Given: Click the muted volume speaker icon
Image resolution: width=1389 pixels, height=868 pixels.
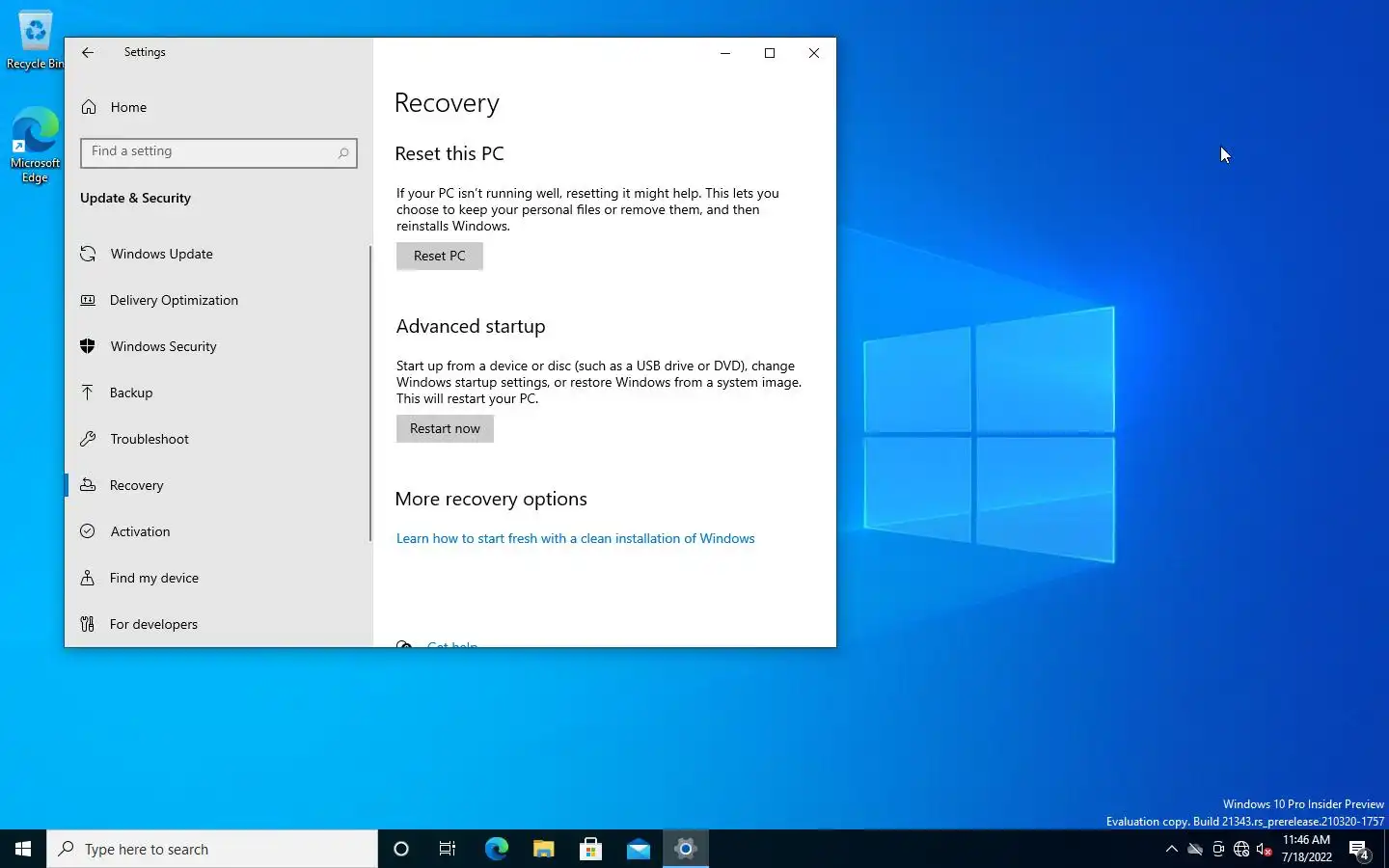Looking at the screenshot, I should pyautogui.click(x=1265, y=849).
